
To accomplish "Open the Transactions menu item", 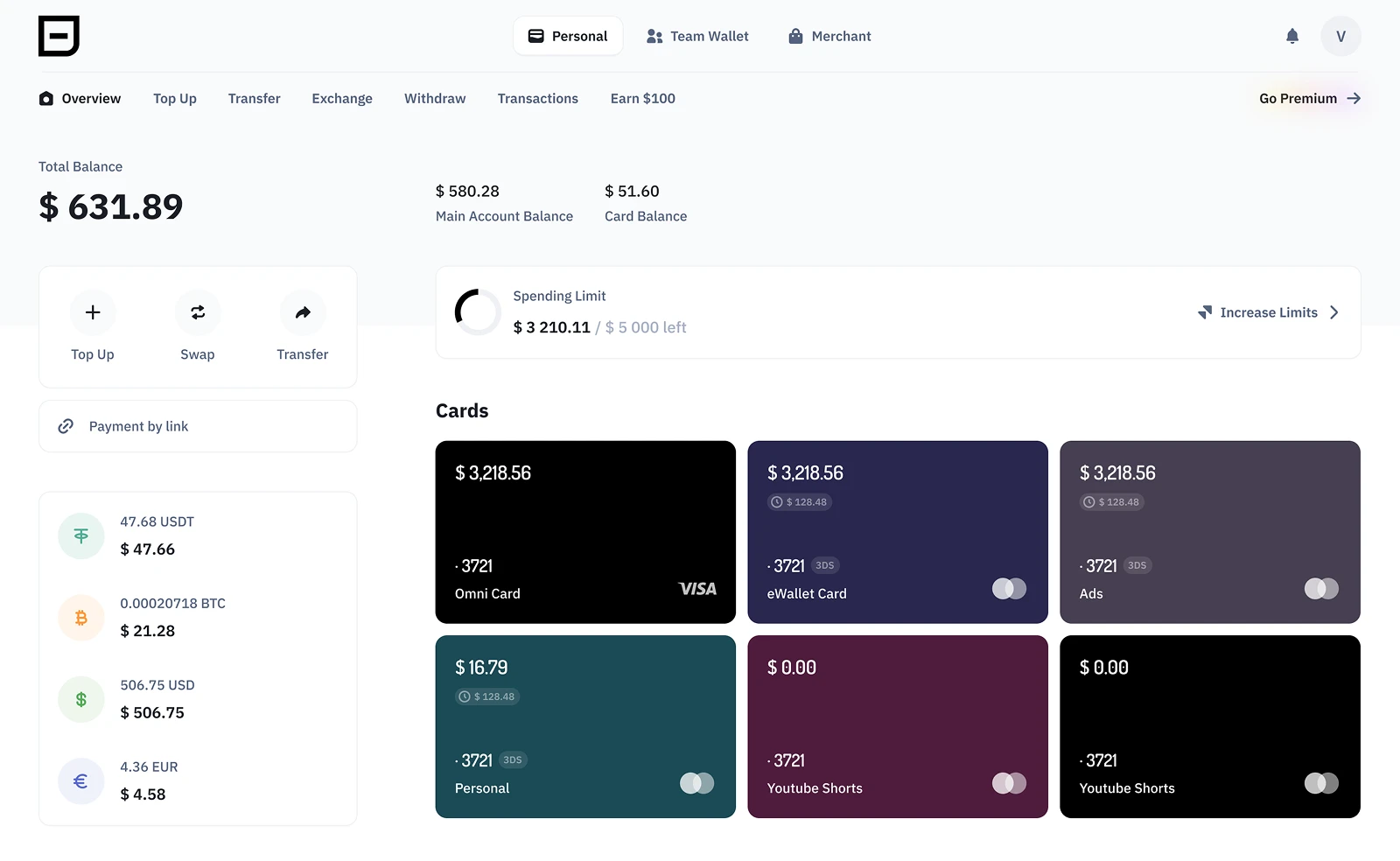I will (537, 98).
